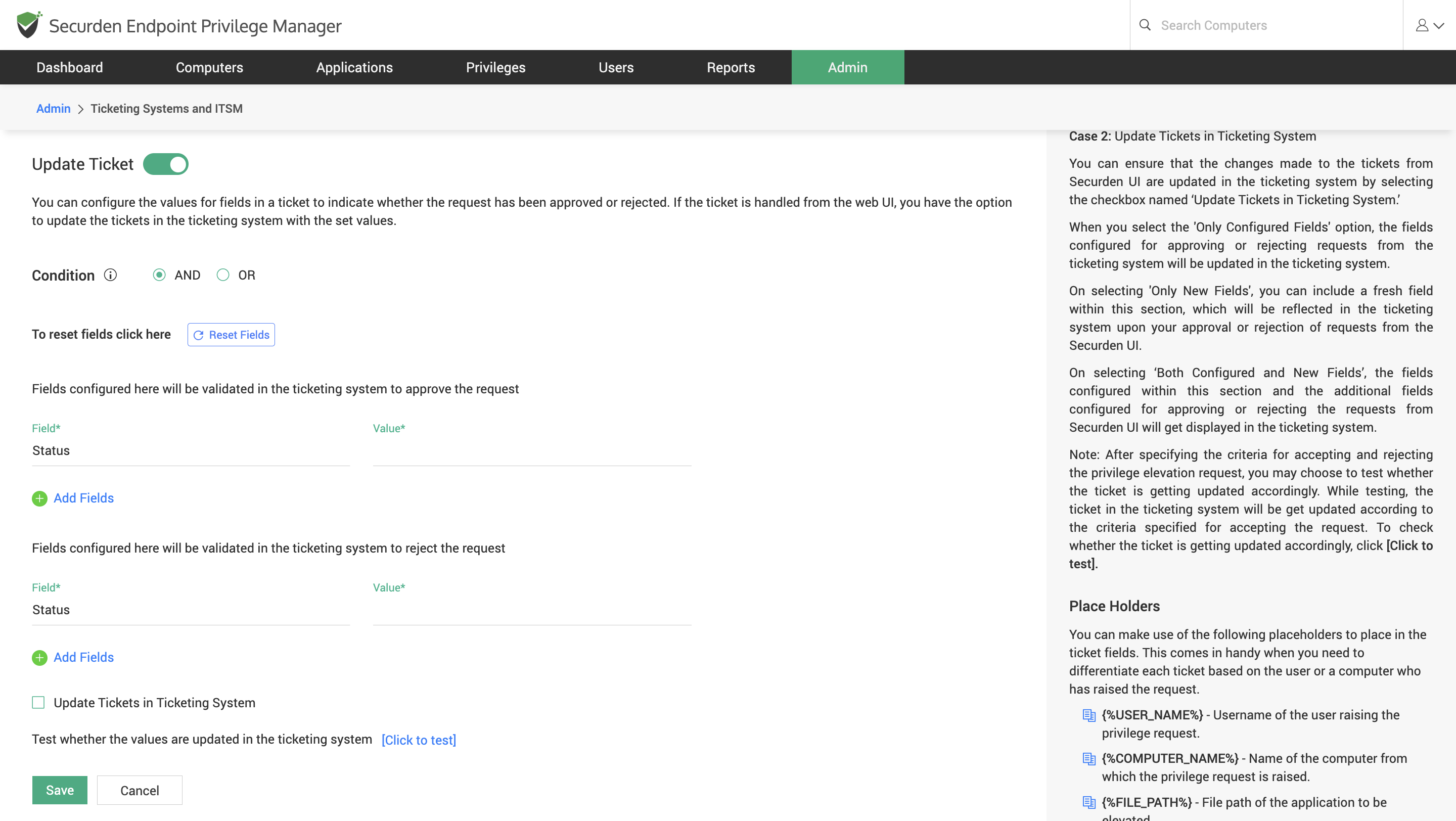Screen dimensions: 1456x821
Task: Click the Ticketing Systems and ITSM breadcrumb
Action: [166, 109]
